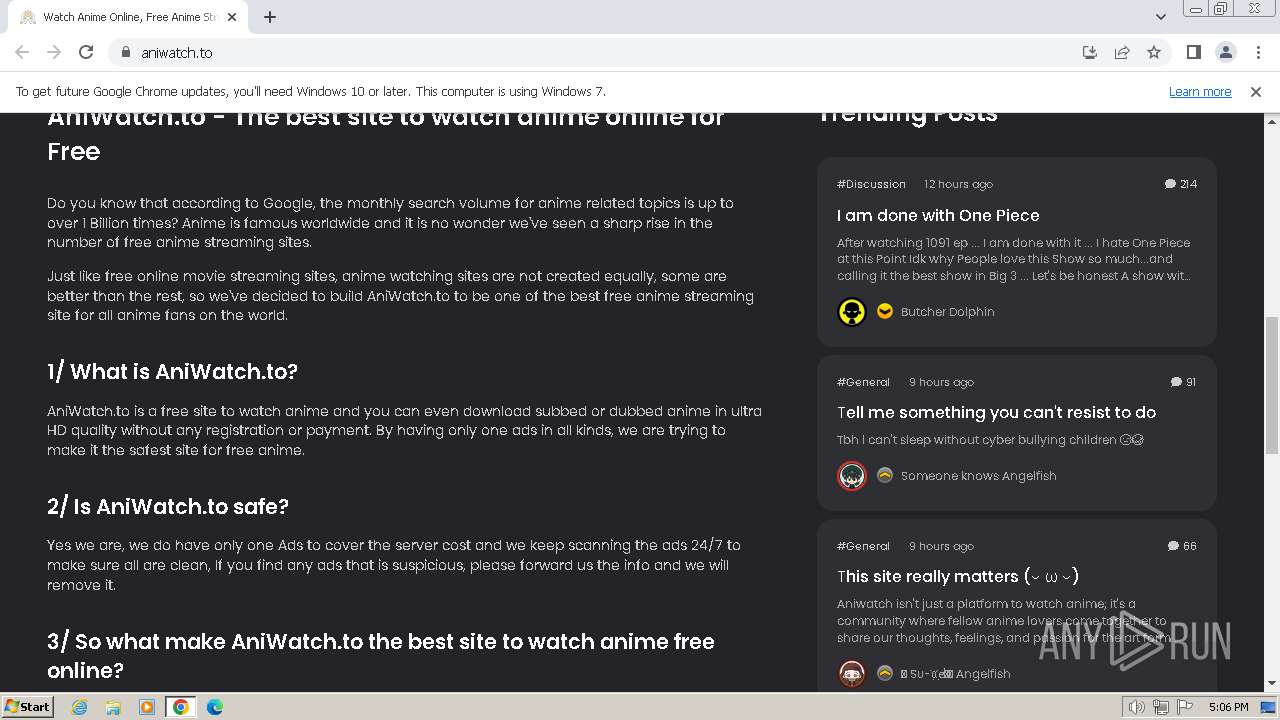Screen dimensions: 1280x720
Task: Open post I am done with One Piece
Action: coord(938,215)
